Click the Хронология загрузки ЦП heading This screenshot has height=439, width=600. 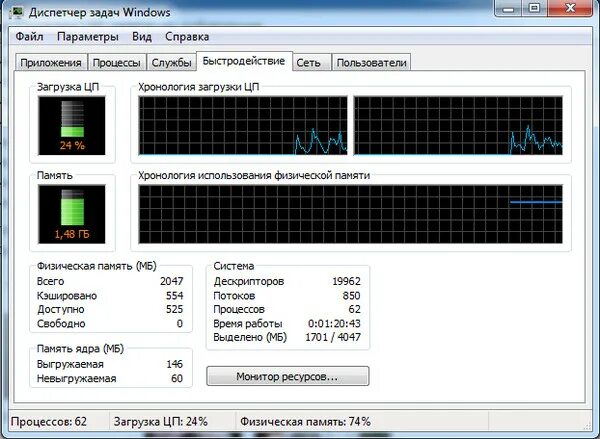point(199,87)
